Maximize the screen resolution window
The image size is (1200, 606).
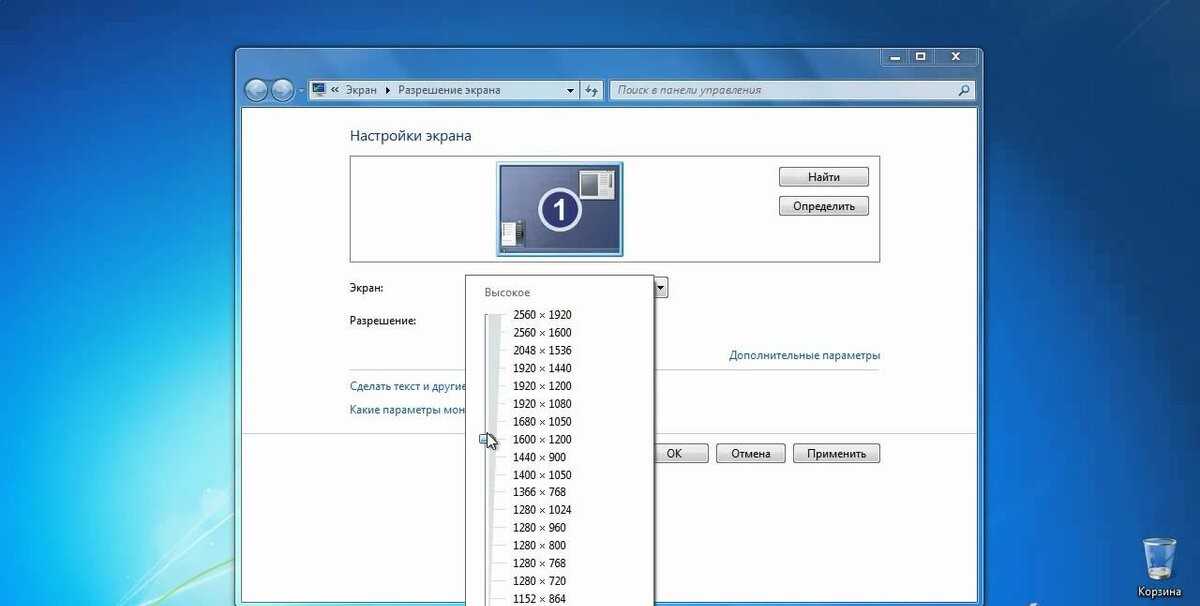(921, 57)
